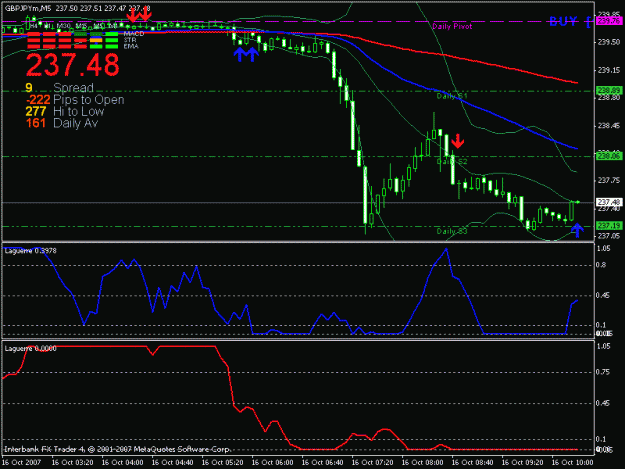Click the Interbank FX Trader 4 copyright text
The height and width of the screenshot is (469, 625).
pyautogui.click(x=117, y=449)
